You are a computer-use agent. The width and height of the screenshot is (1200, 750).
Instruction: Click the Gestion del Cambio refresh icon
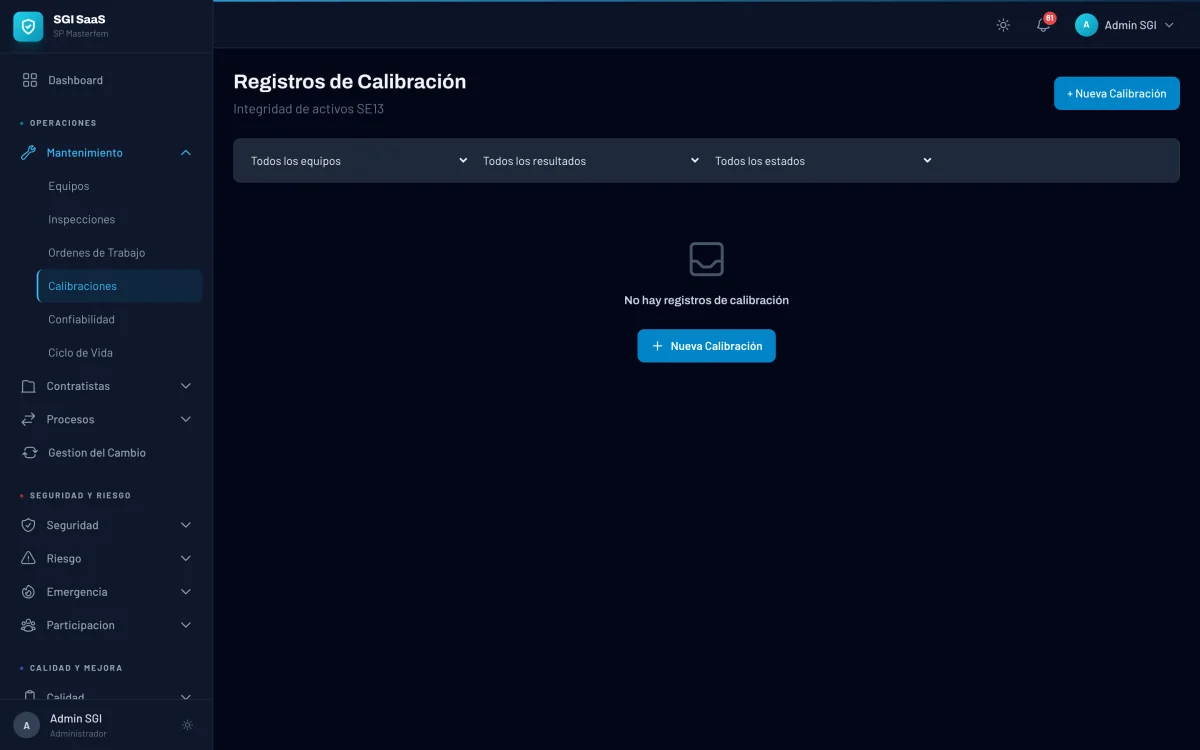pos(30,453)
